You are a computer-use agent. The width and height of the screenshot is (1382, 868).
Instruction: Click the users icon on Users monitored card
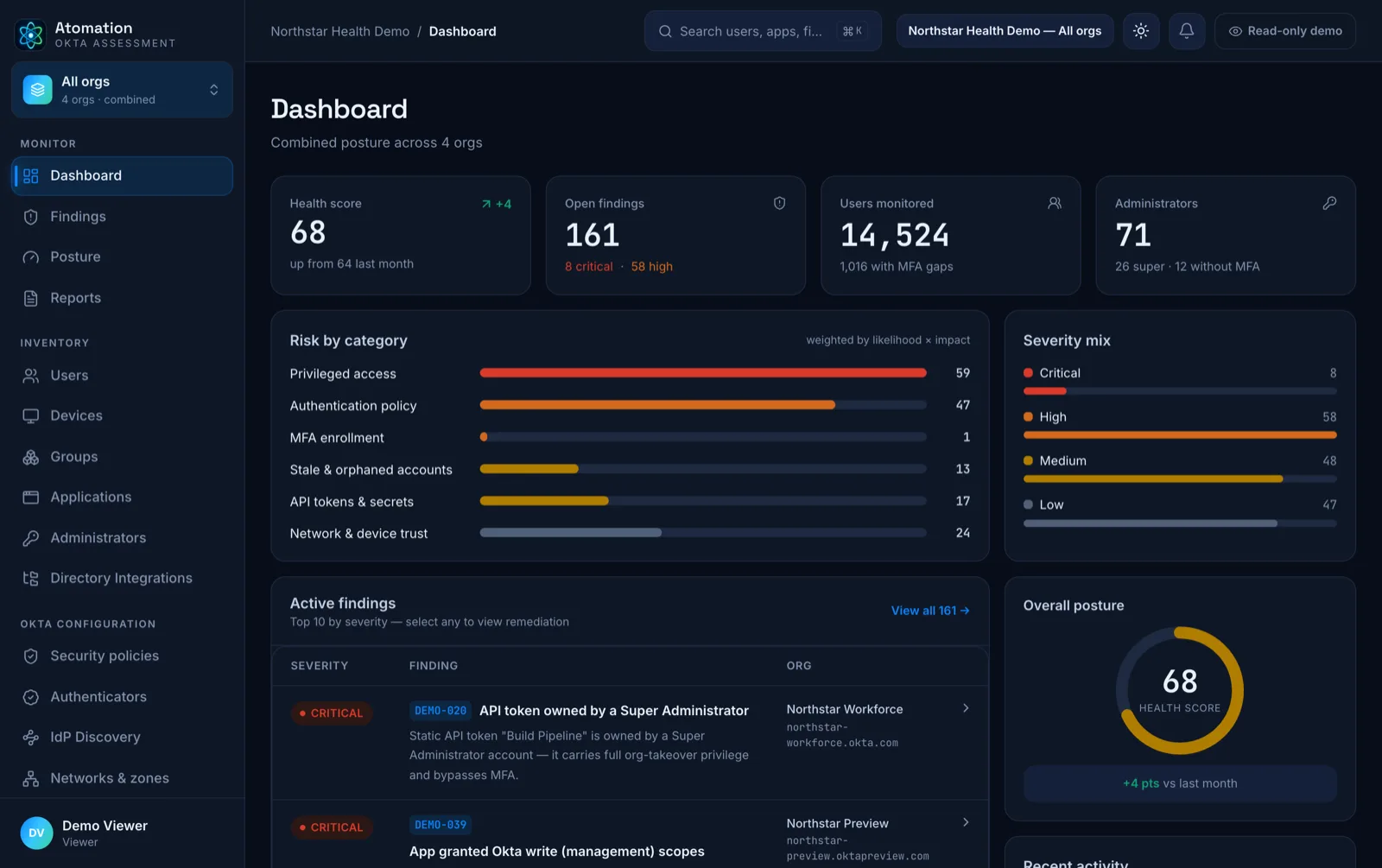(x=1055, y=203)
